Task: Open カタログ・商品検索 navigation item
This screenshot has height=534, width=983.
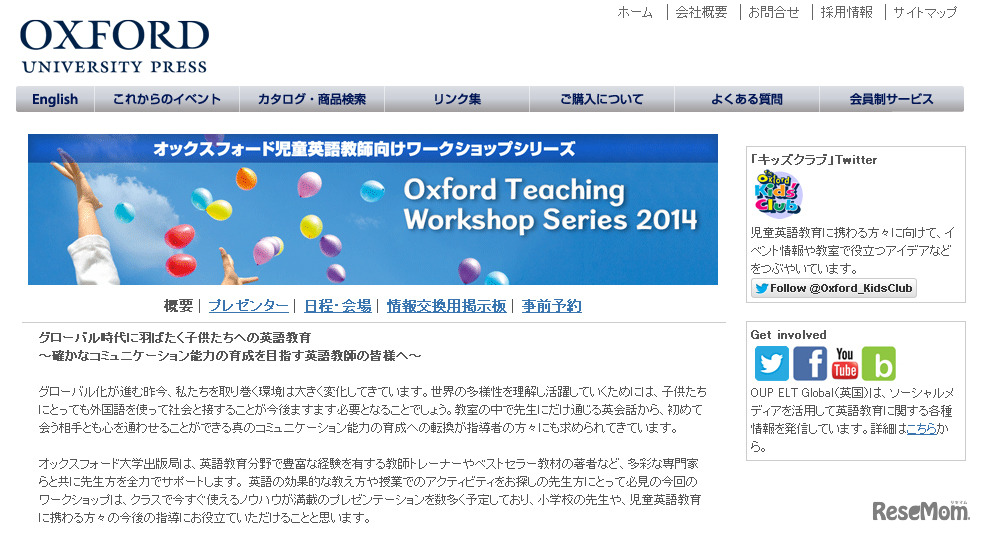Action: click(312, 99)
